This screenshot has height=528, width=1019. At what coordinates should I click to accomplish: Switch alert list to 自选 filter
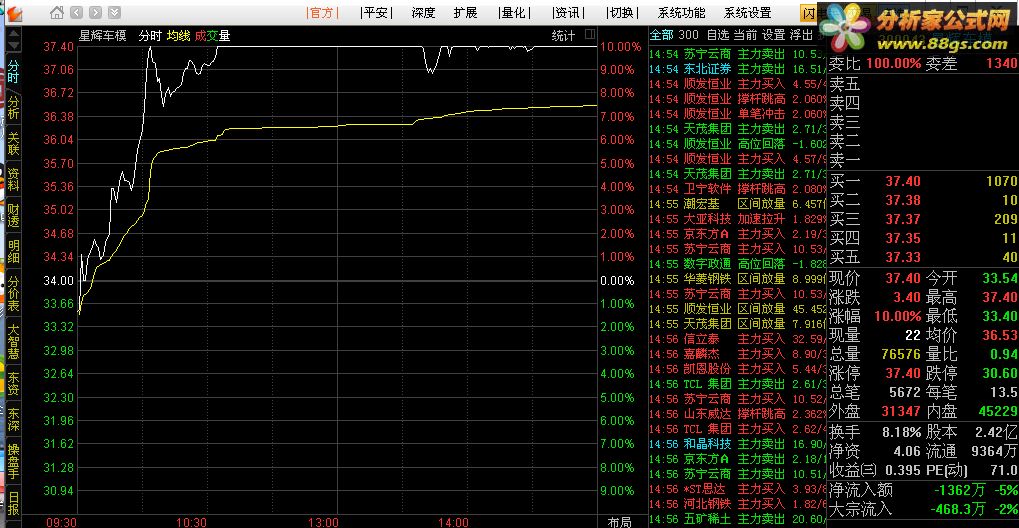717,35
